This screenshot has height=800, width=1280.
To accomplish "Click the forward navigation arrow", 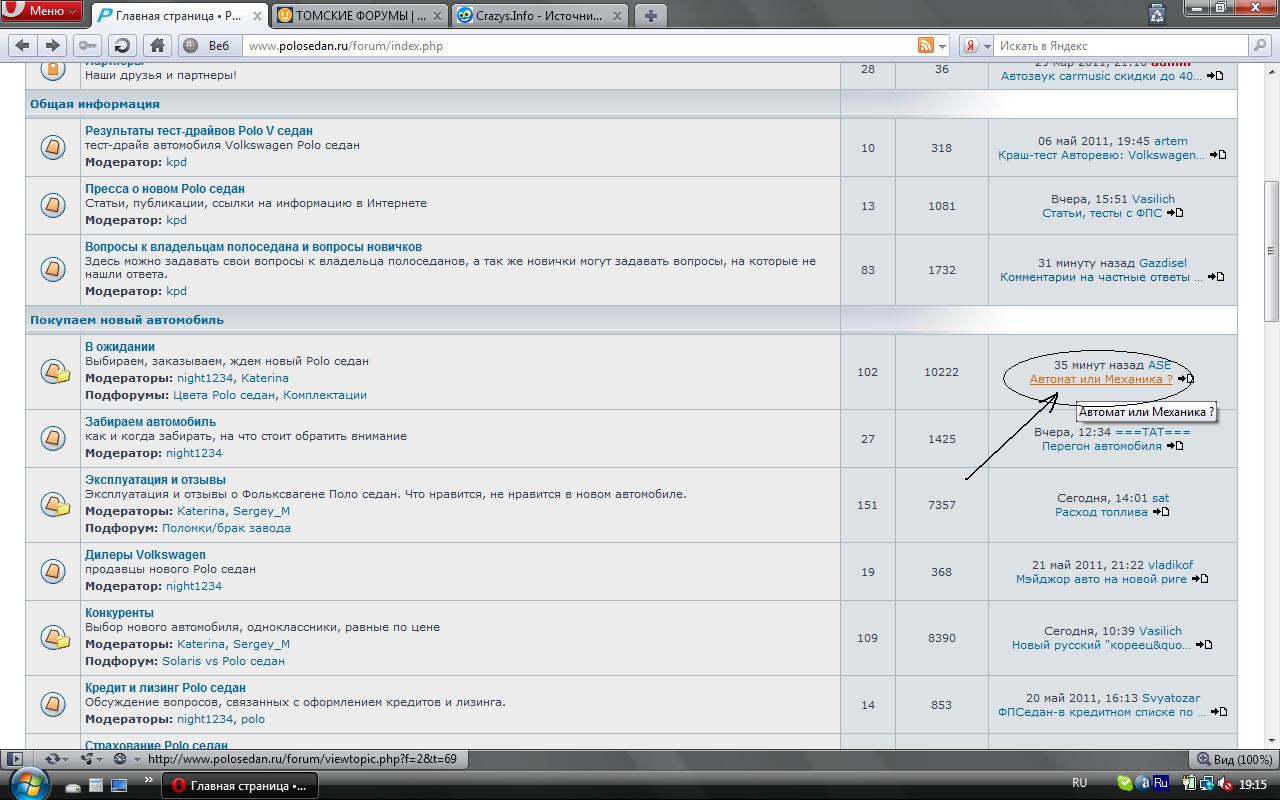I will (x=53, y=45).
